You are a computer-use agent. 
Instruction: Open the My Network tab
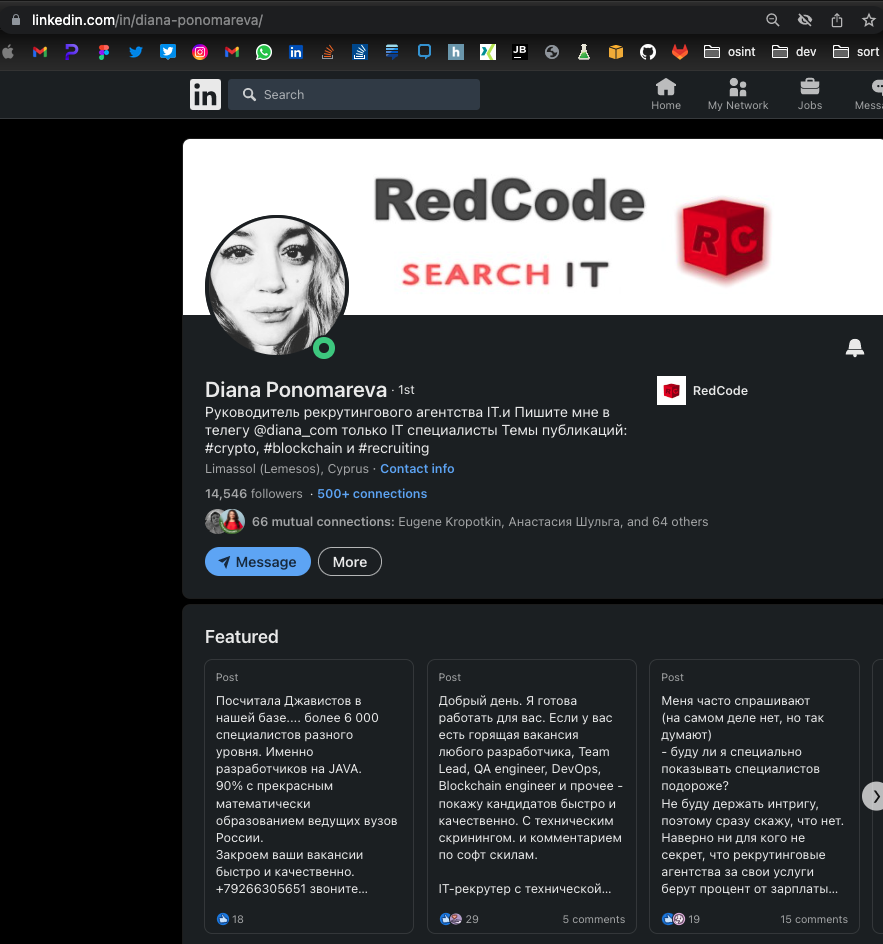point(738,95)
